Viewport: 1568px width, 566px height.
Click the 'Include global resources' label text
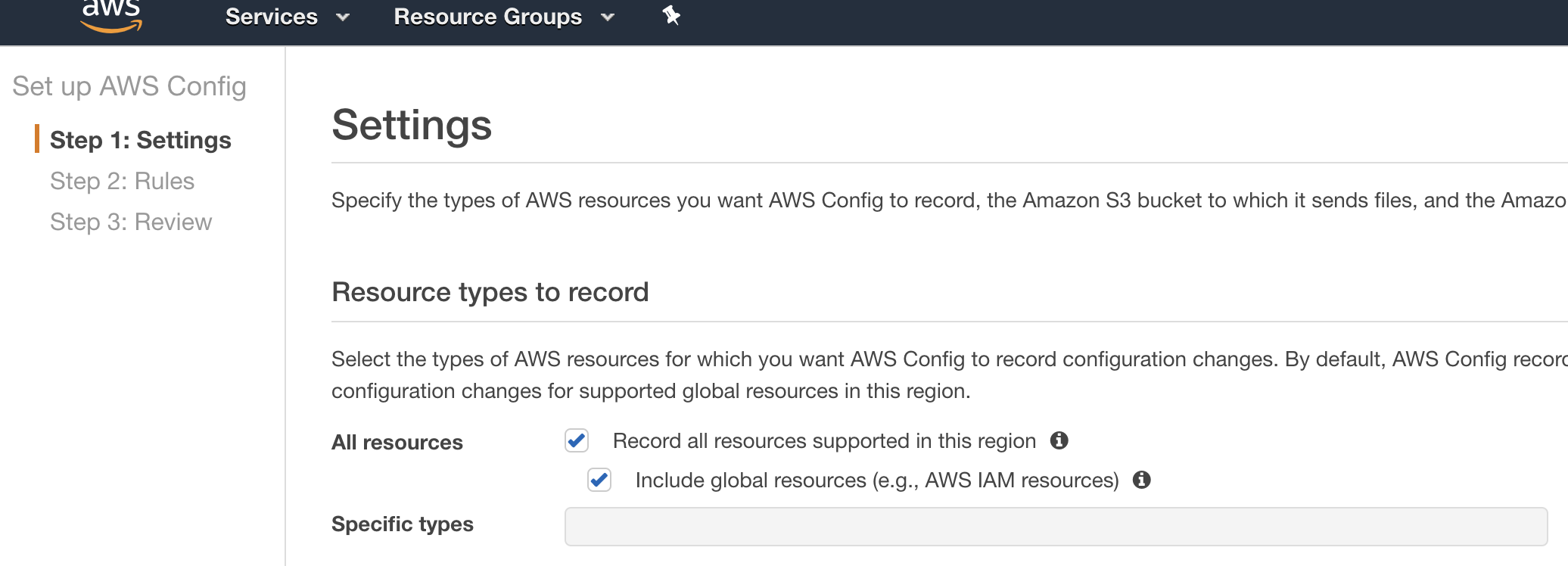tap(877, 480)
